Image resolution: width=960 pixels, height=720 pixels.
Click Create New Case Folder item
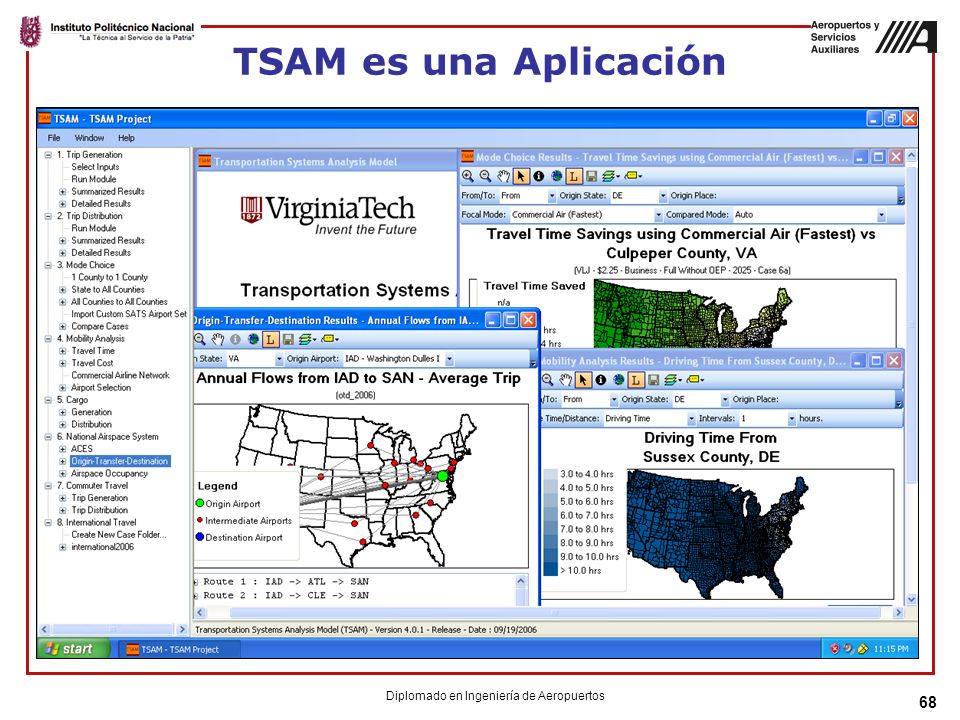click(x=118, y=534)
